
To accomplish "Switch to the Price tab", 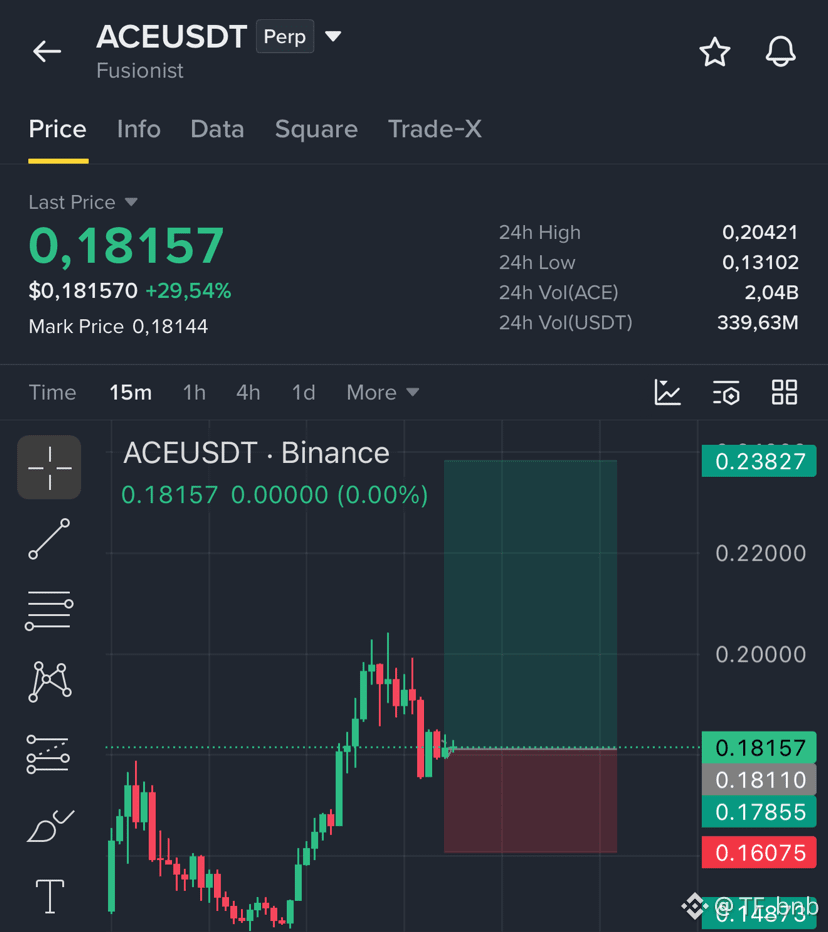I will [58, 129].
